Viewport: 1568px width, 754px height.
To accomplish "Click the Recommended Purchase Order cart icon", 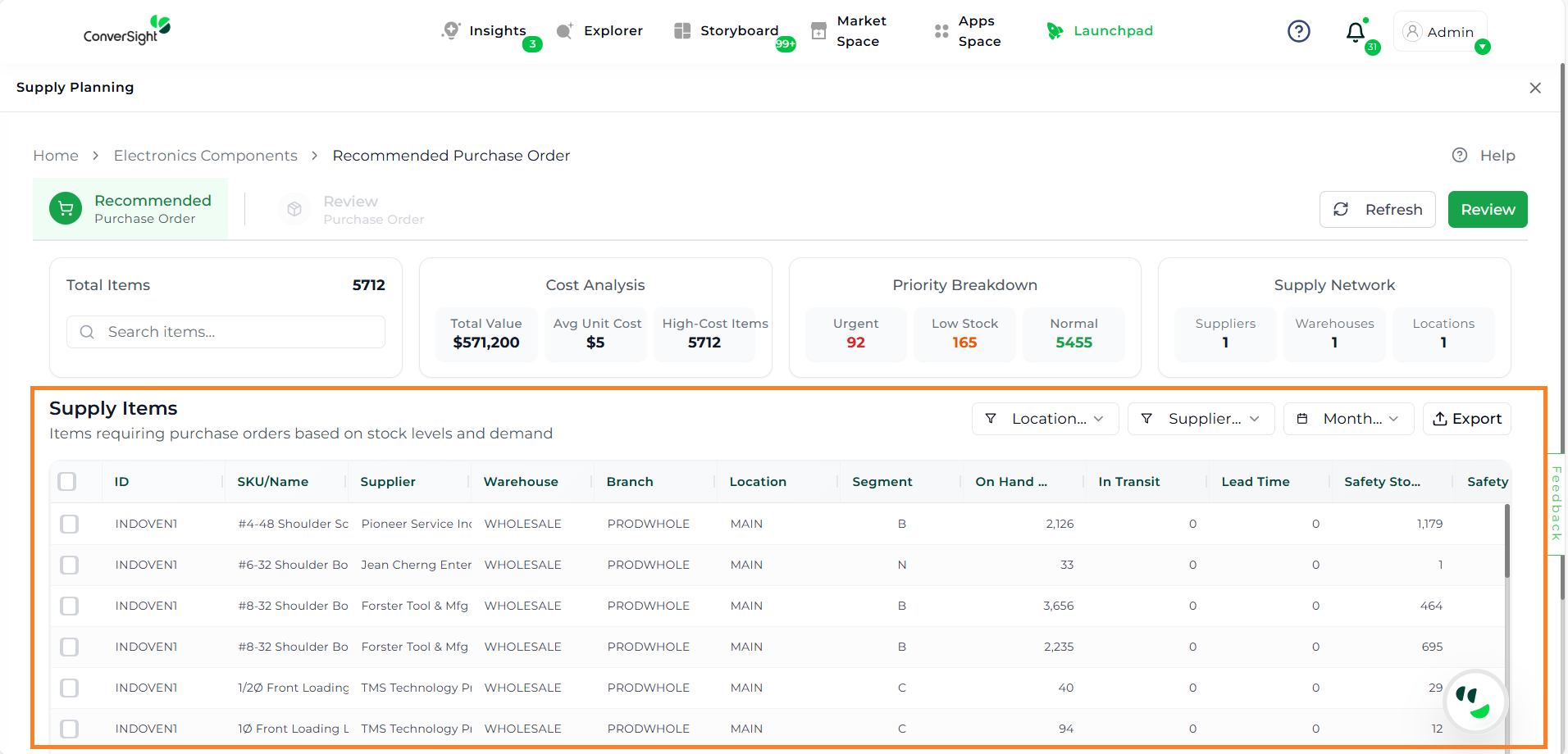I will [x=66, y=209].
